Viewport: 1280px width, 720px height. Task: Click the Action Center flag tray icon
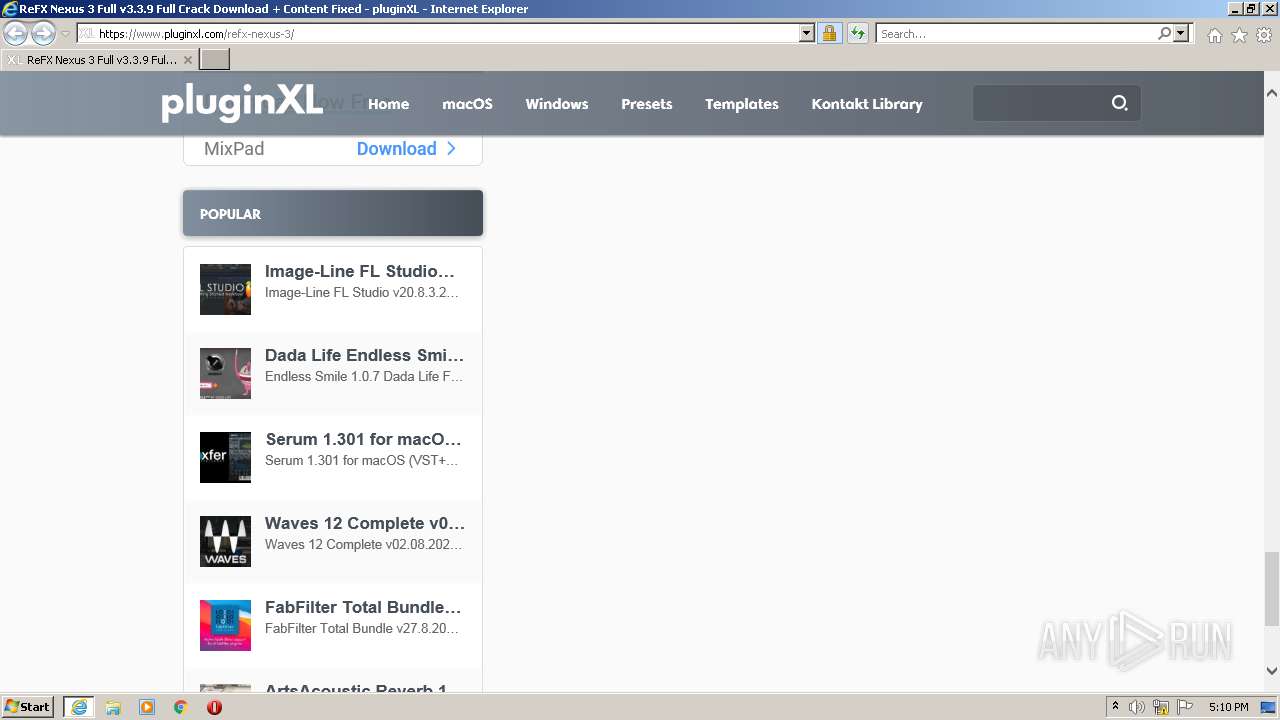(1185, 707)
